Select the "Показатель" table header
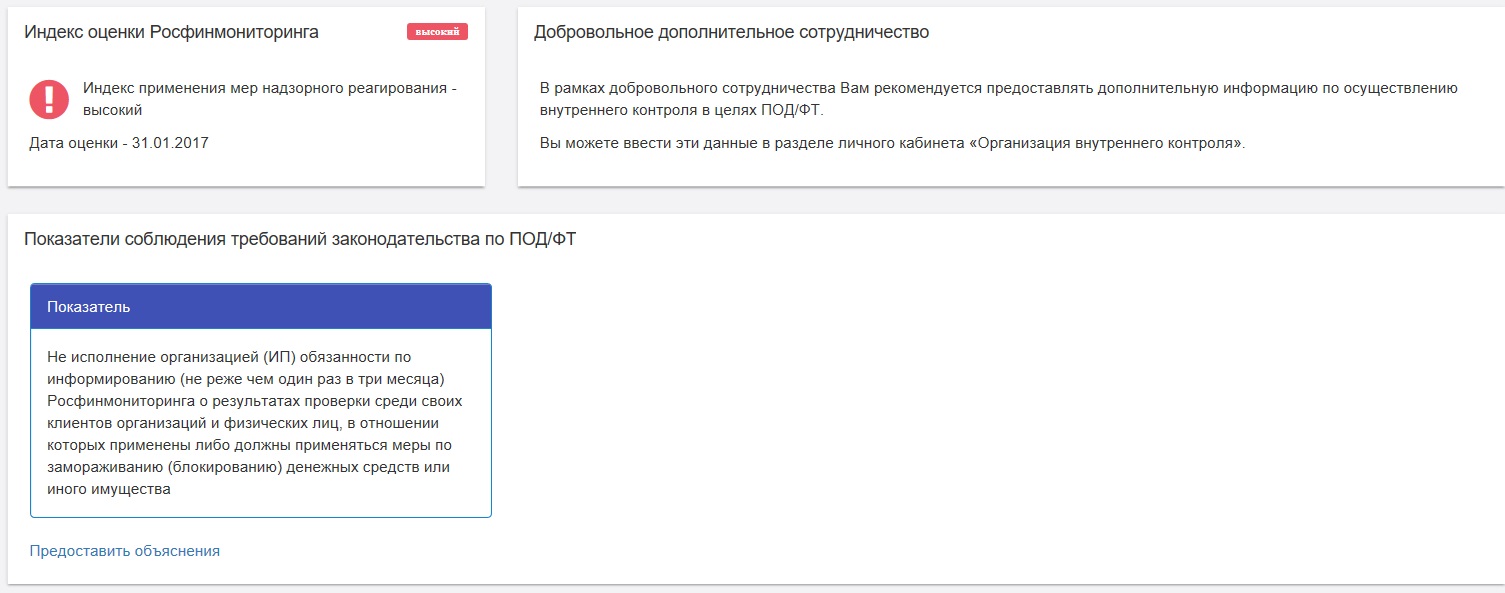 coord(261,306)
